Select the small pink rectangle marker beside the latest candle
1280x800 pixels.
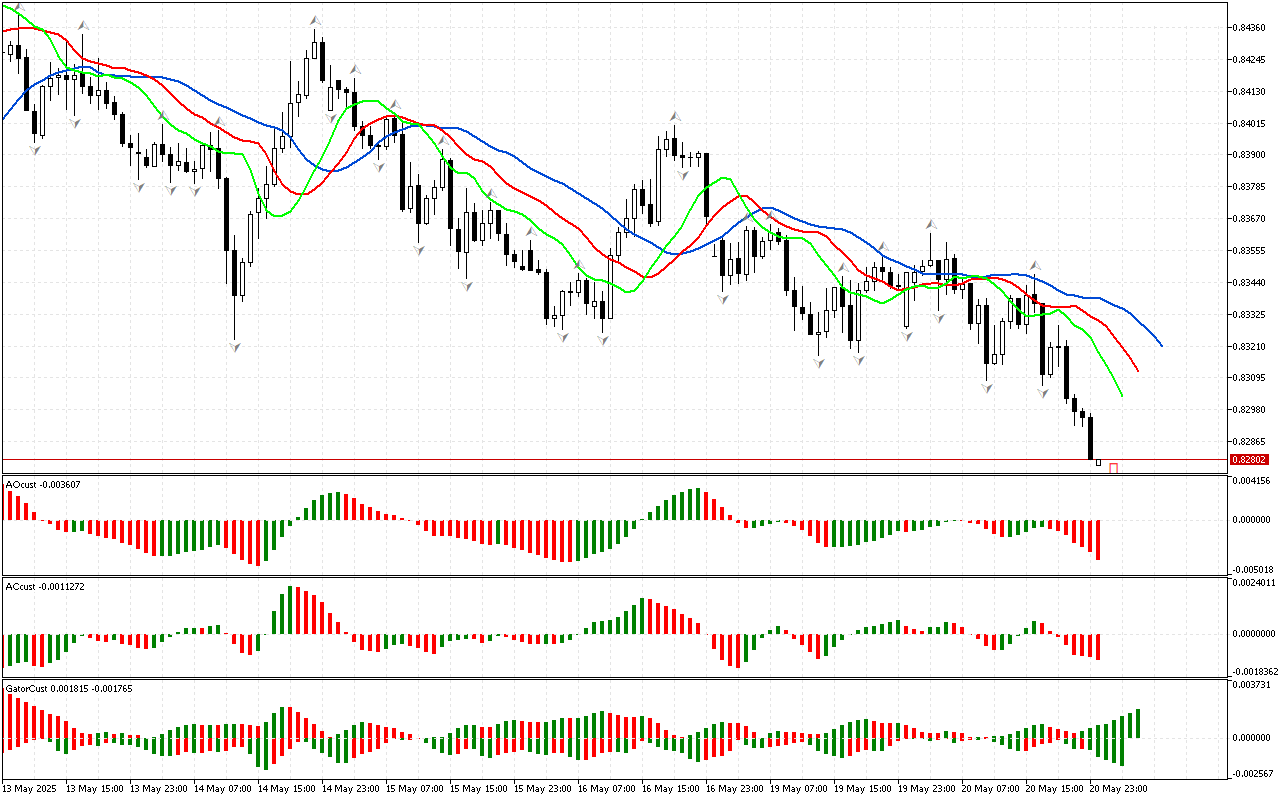coord(1113,467)
